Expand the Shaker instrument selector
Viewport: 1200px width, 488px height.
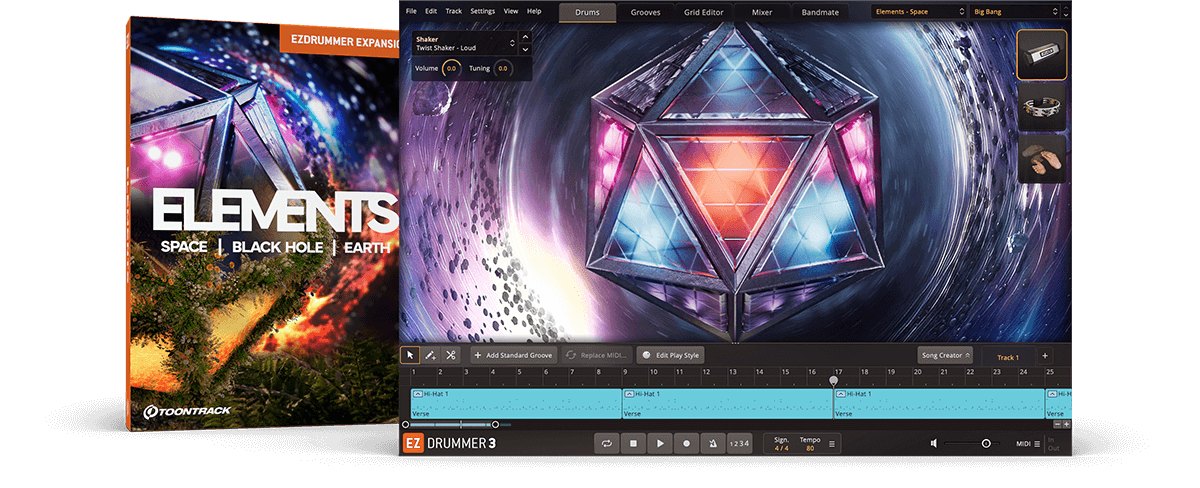pyautogui.click(x=513, y=42)
